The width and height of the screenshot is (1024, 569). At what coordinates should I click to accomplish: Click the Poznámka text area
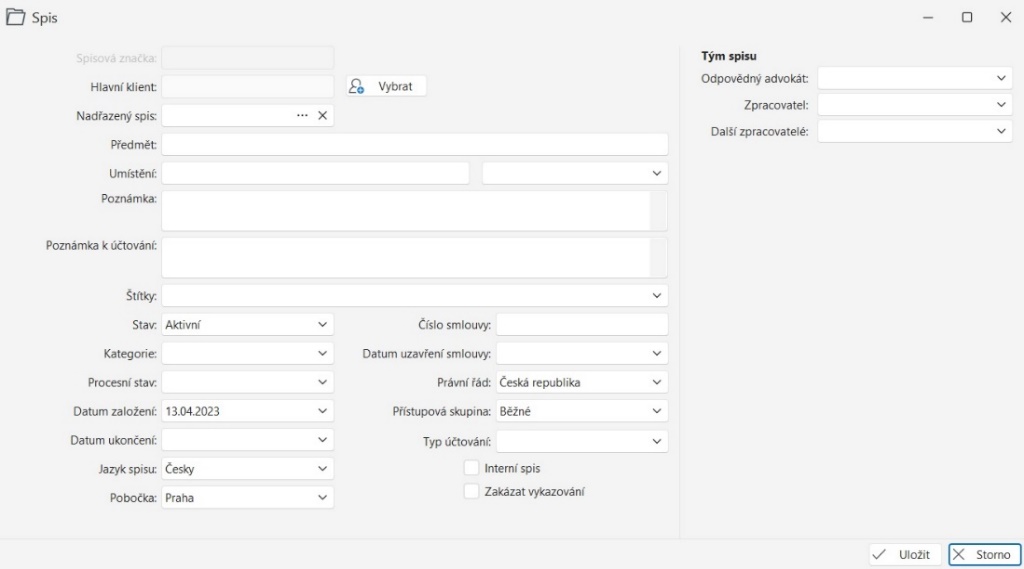pyautogui.click(x=405, y=211)
